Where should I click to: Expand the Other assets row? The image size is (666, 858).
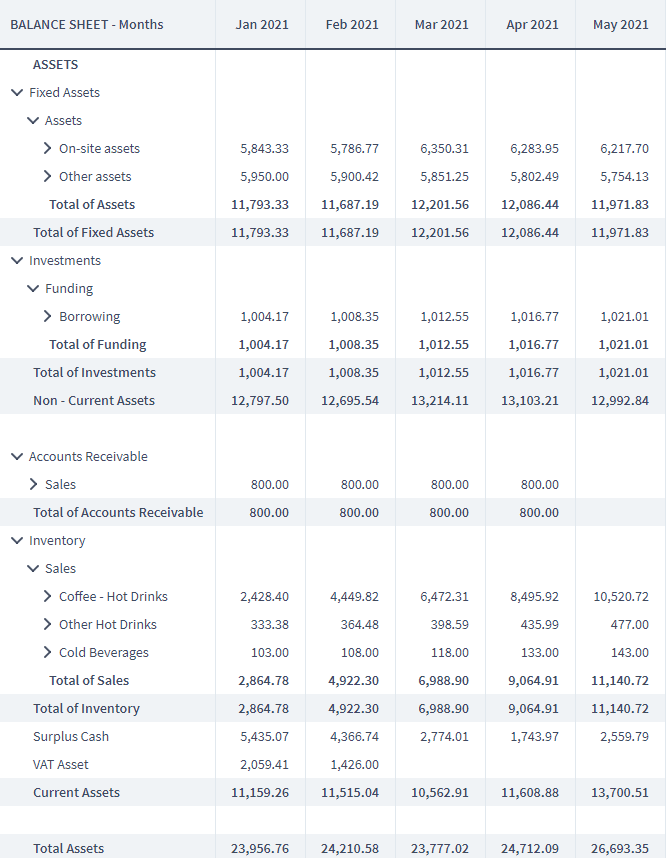tap(48, 176)
